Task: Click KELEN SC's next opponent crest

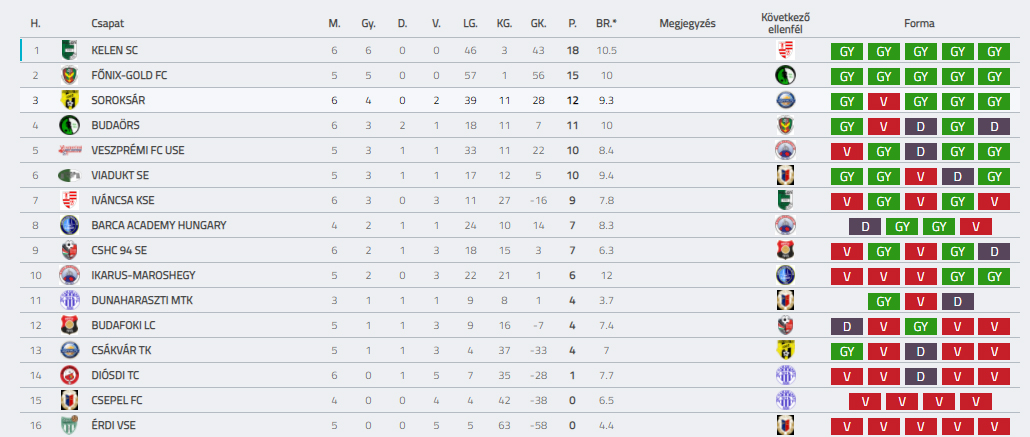Action: 785,50
